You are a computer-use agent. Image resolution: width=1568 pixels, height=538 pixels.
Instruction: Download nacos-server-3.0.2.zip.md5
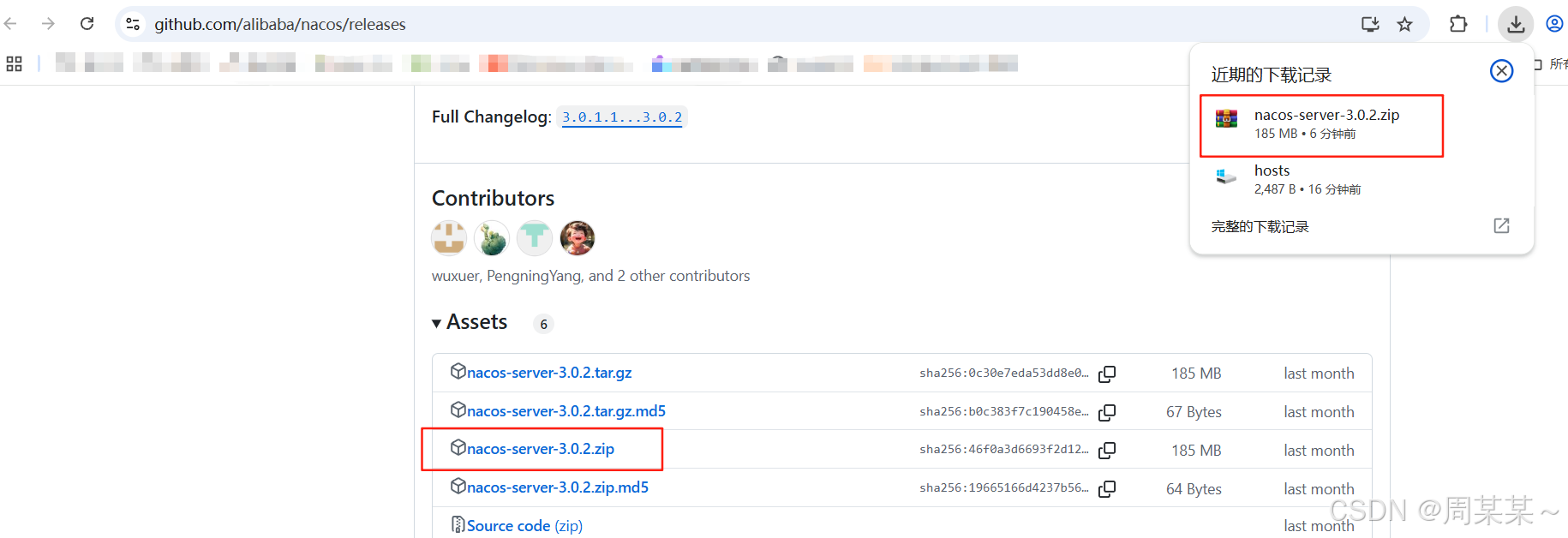pos(558,487)
